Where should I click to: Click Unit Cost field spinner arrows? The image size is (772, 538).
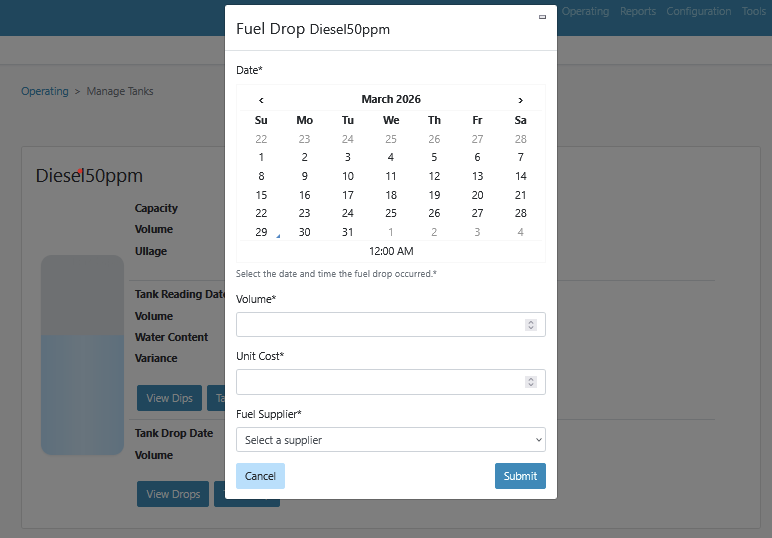531,382
